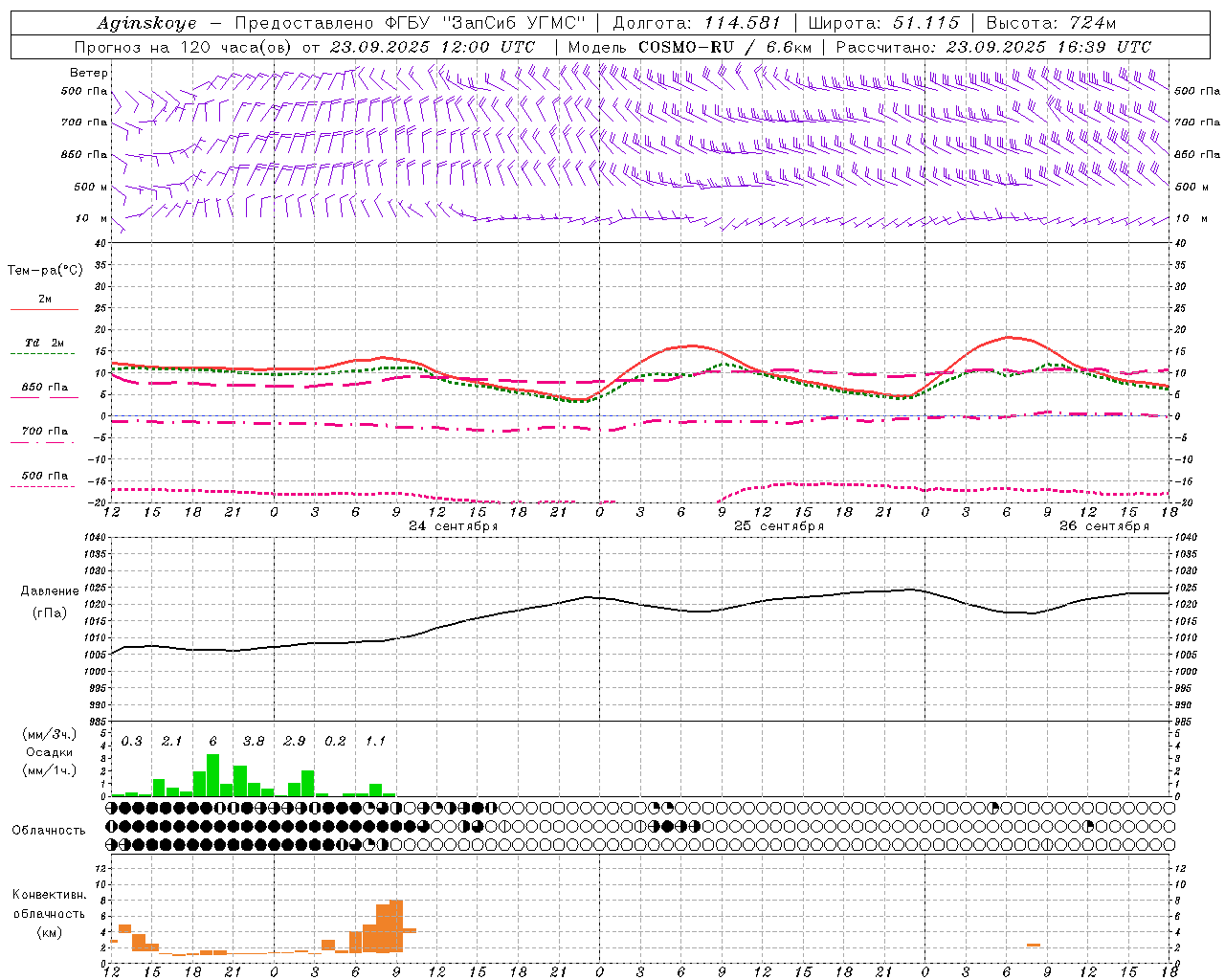Click the "Конвективн." convective cloud label
1225x980 pixels.
[50, 895]
